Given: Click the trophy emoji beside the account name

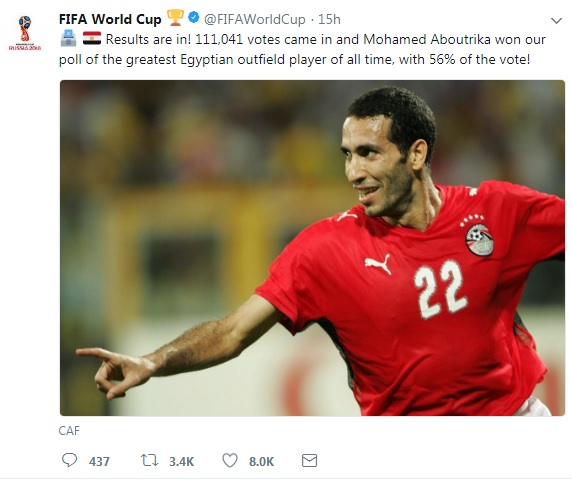Looking at the screenshot, I should coord(175,18).
